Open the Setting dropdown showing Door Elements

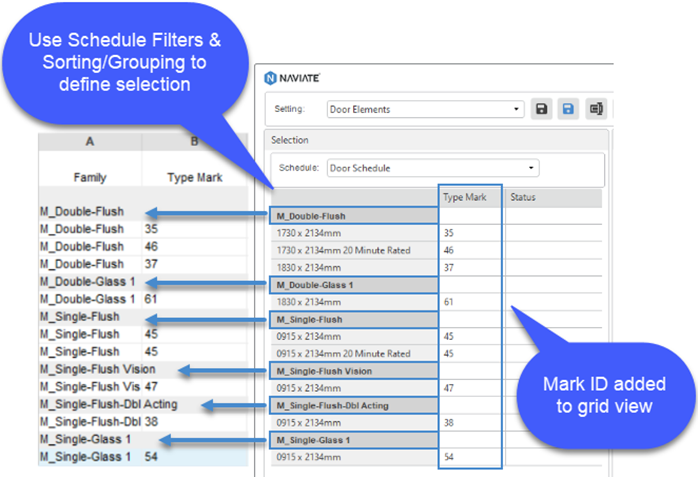tap(426, 109)
